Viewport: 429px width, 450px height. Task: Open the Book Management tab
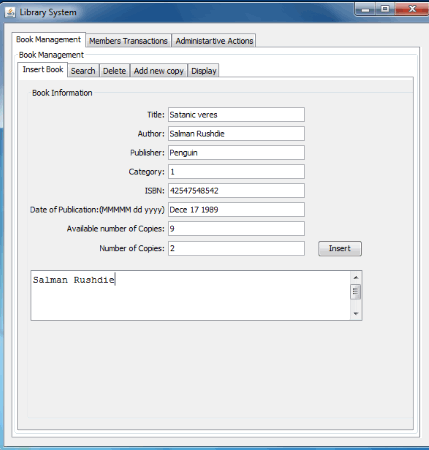[x=49, y=40]
